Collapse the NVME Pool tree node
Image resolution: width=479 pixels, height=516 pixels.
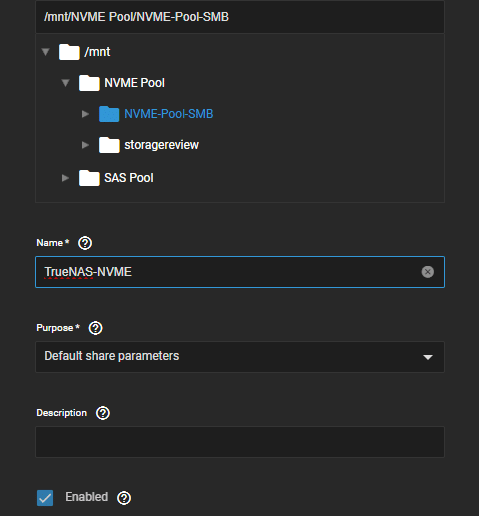pyautogui.click(x=66, y=83)
